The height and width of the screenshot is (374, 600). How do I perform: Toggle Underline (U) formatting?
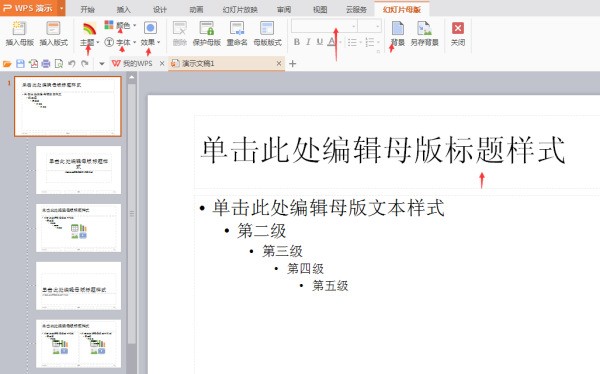click(320, 42)
